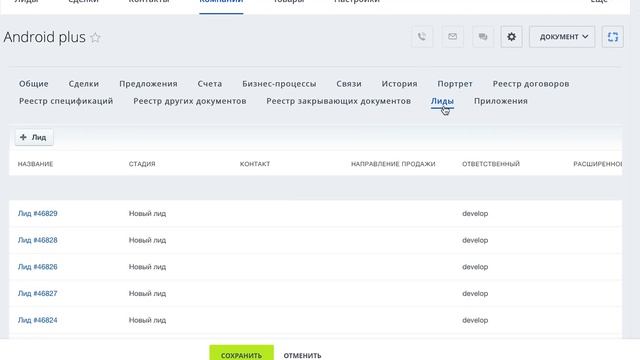Open the Счета tab
The width and height of the screenshot is (640, 360).
[x=210, y=84]
